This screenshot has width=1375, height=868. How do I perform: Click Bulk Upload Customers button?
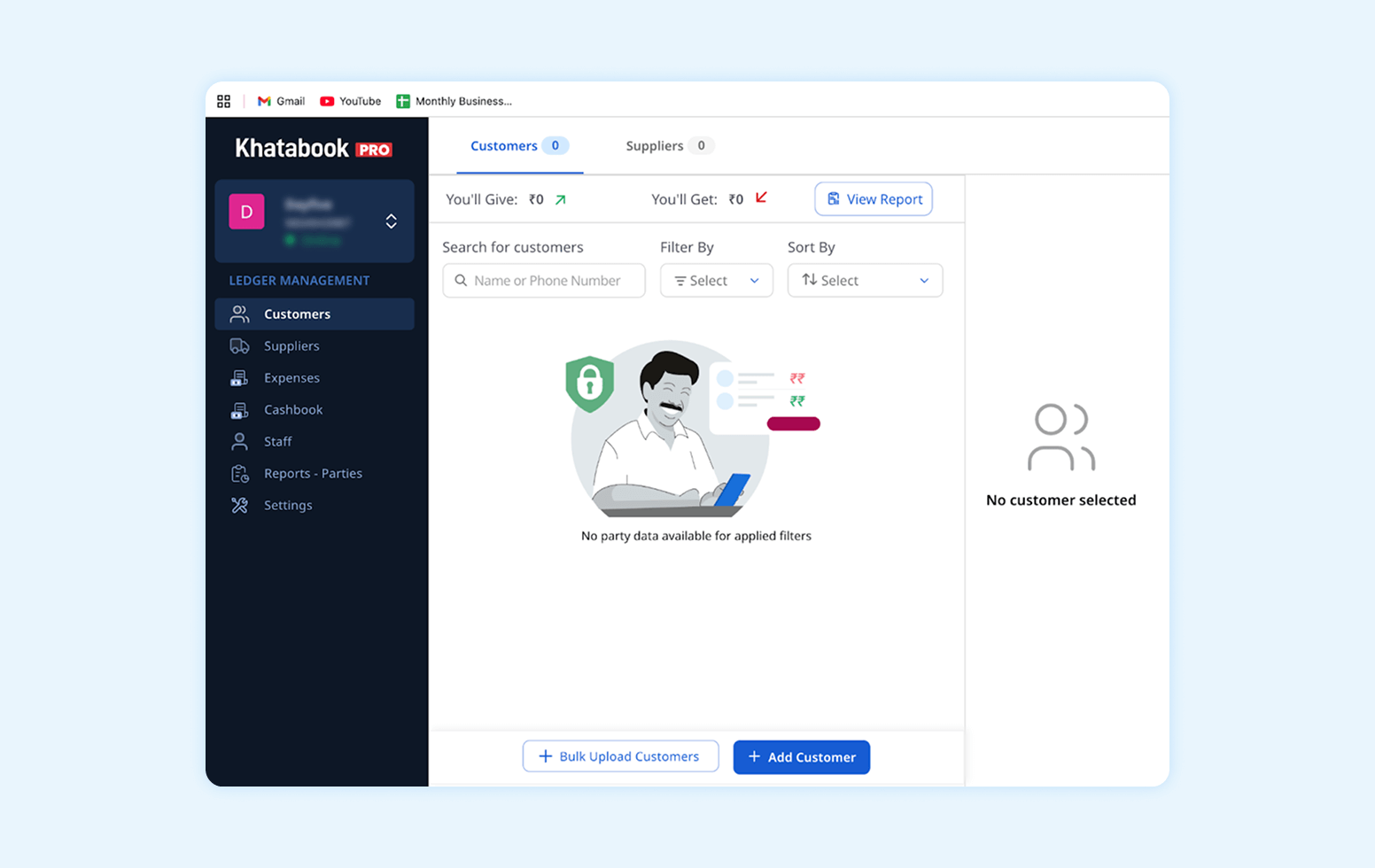pos(620,756)
